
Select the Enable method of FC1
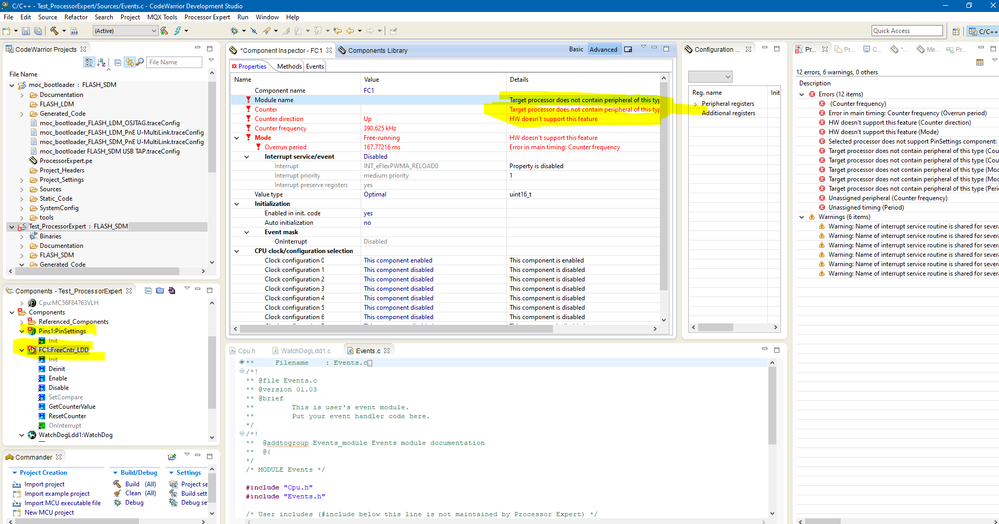[58, 378]
